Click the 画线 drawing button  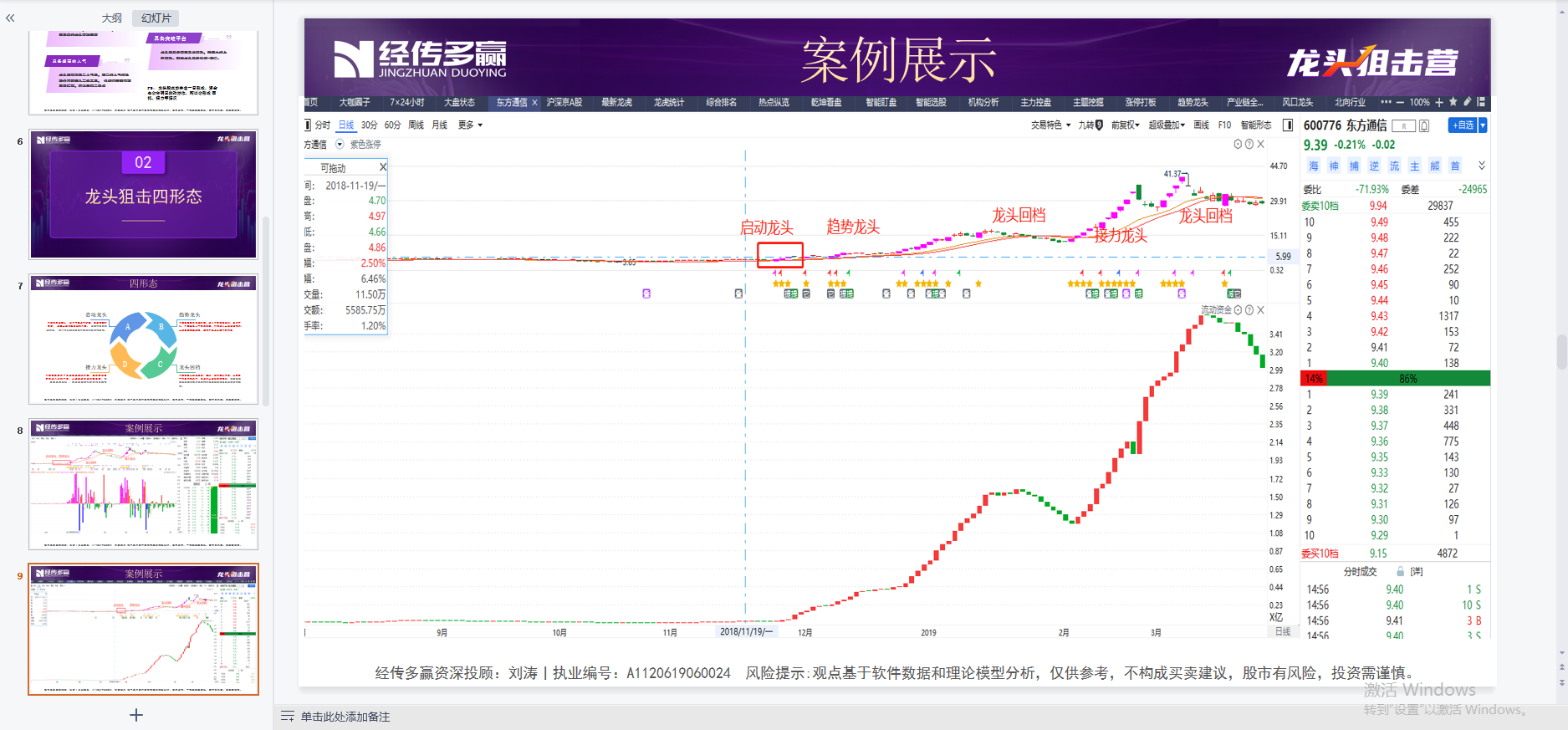pyautogui.click(x=1201, y=125)
